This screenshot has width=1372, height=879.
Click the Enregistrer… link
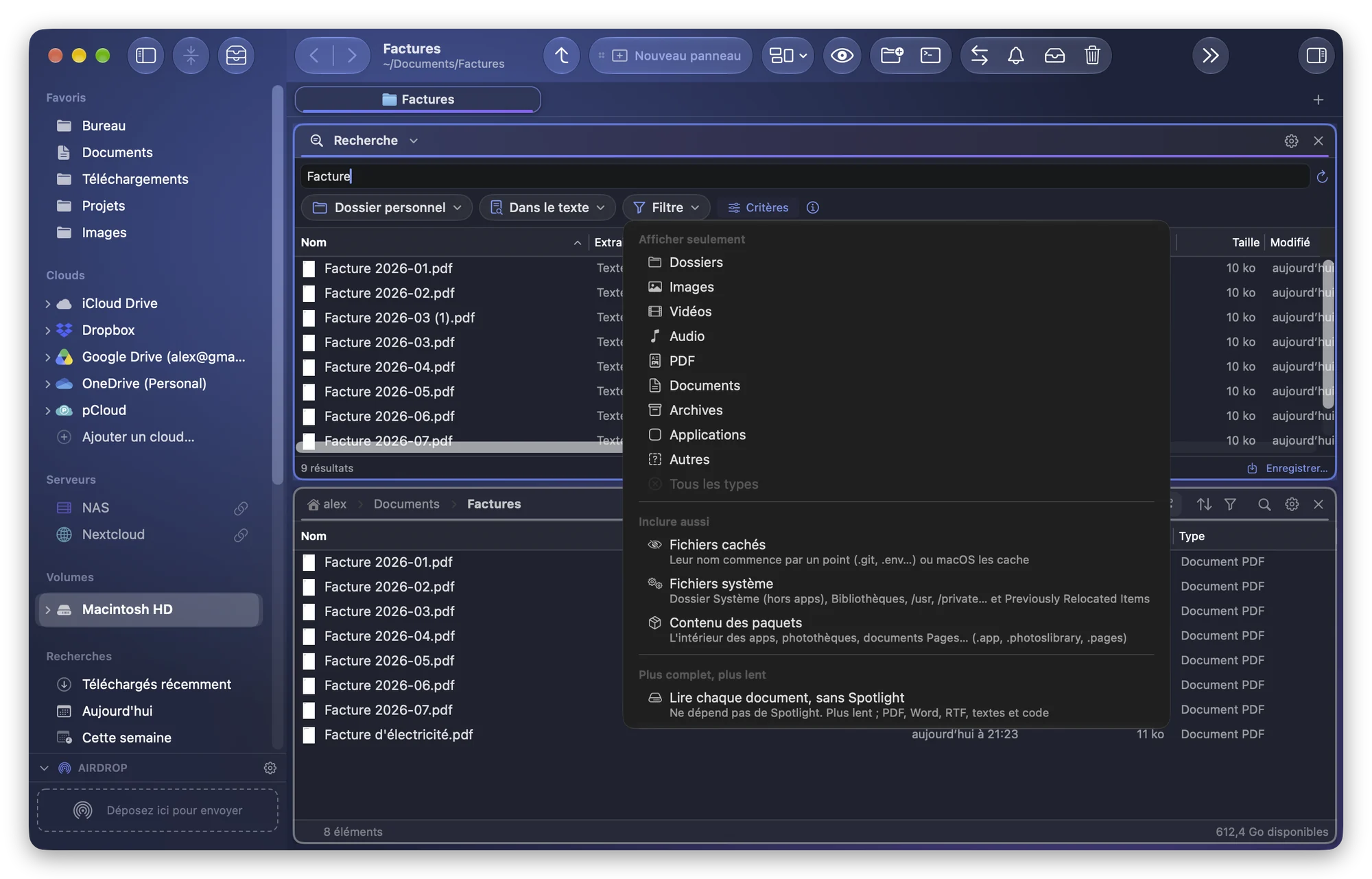point(1288,468)
